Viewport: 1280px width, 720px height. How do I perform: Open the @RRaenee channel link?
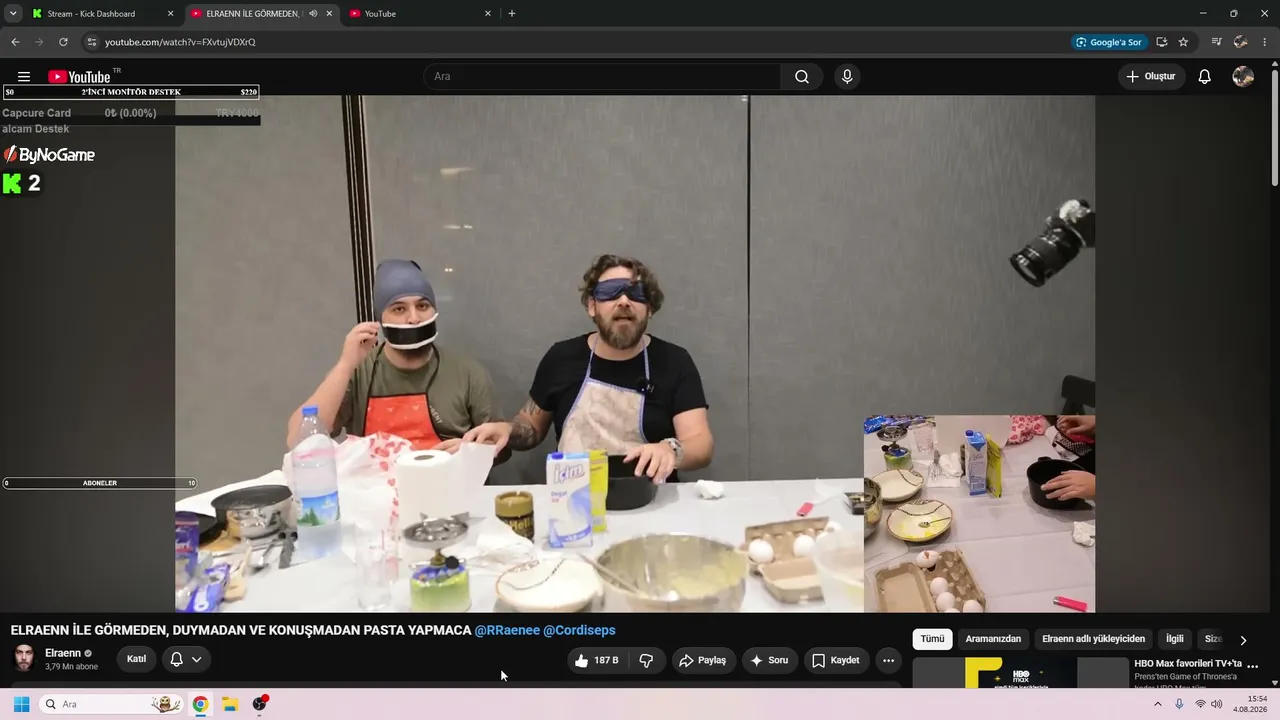point(507,630)
